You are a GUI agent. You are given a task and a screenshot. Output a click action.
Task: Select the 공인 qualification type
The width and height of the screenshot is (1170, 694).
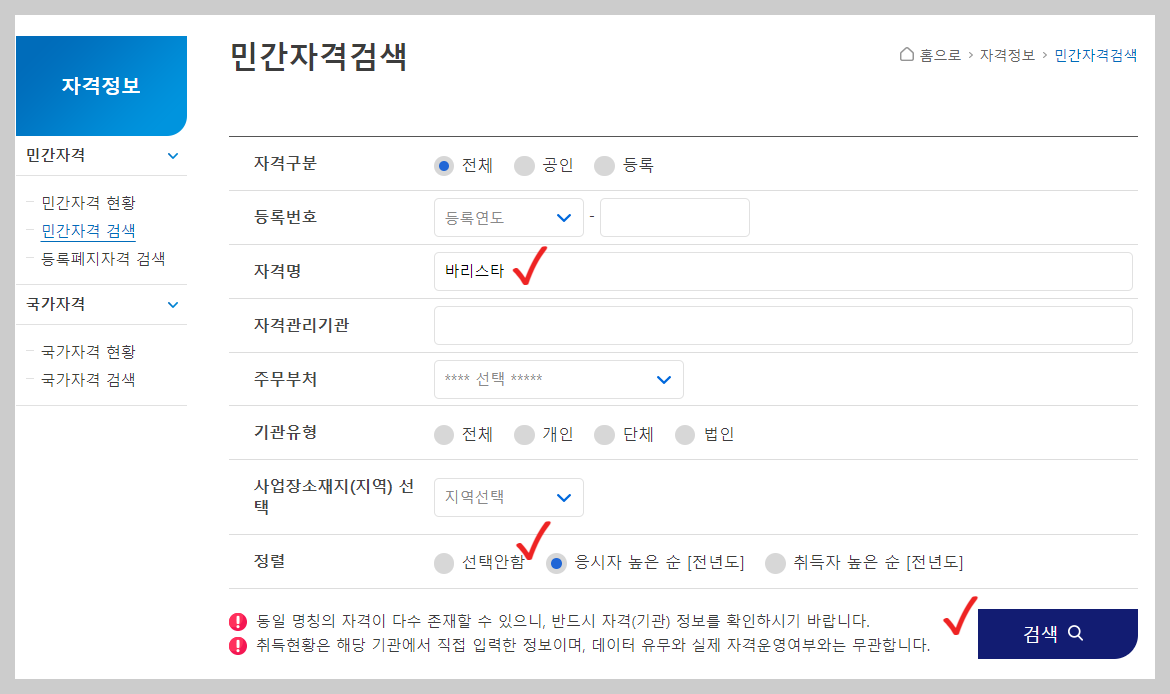point(524,166)
